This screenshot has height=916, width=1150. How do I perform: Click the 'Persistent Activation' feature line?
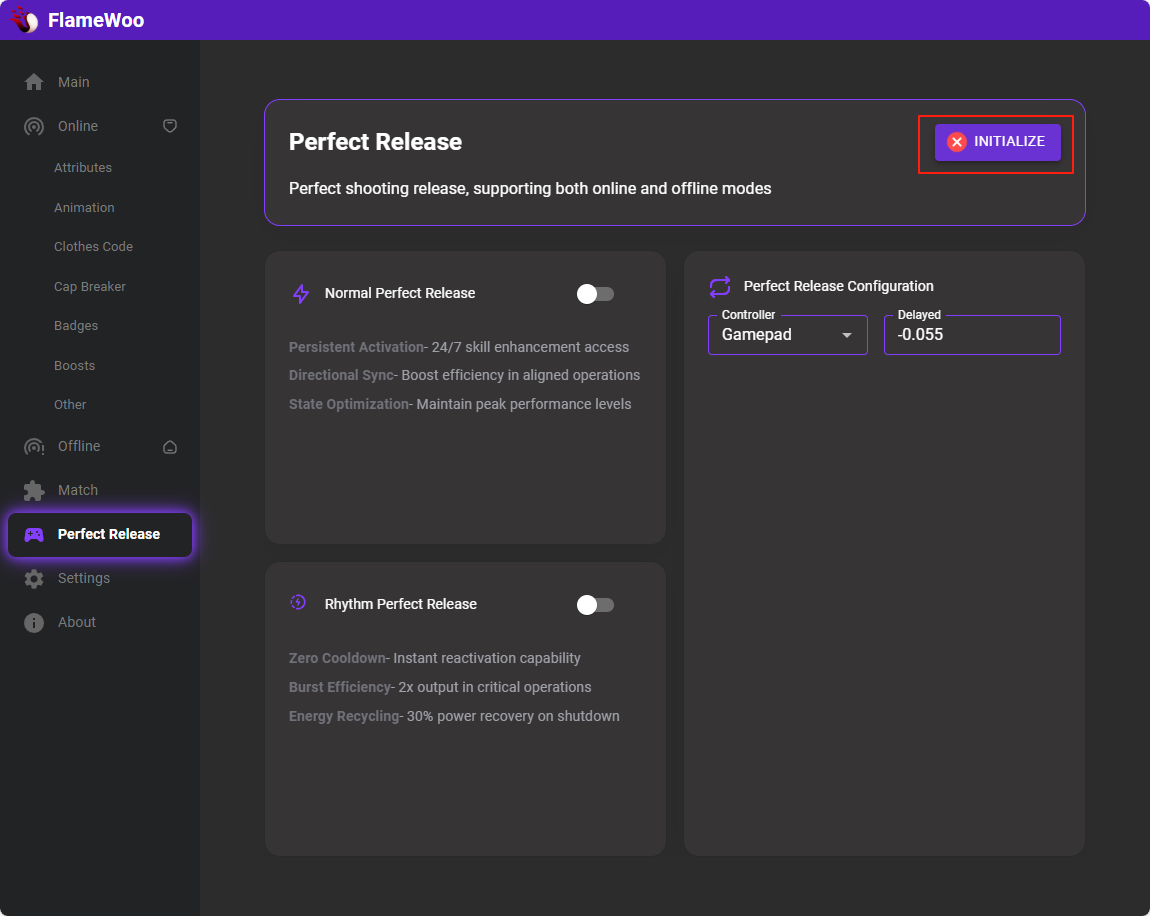click(x=458, y=347)
